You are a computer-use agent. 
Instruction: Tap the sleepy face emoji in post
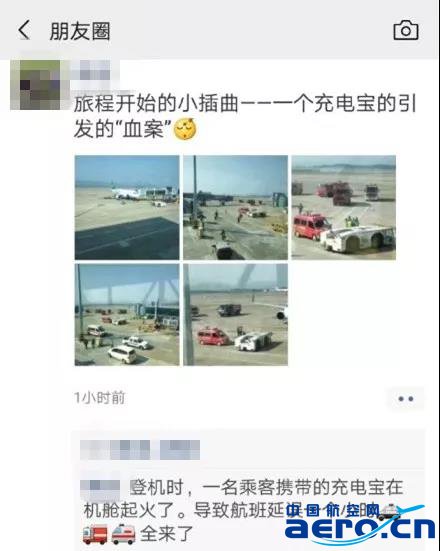pyautogui.click(x=185, y=129)
